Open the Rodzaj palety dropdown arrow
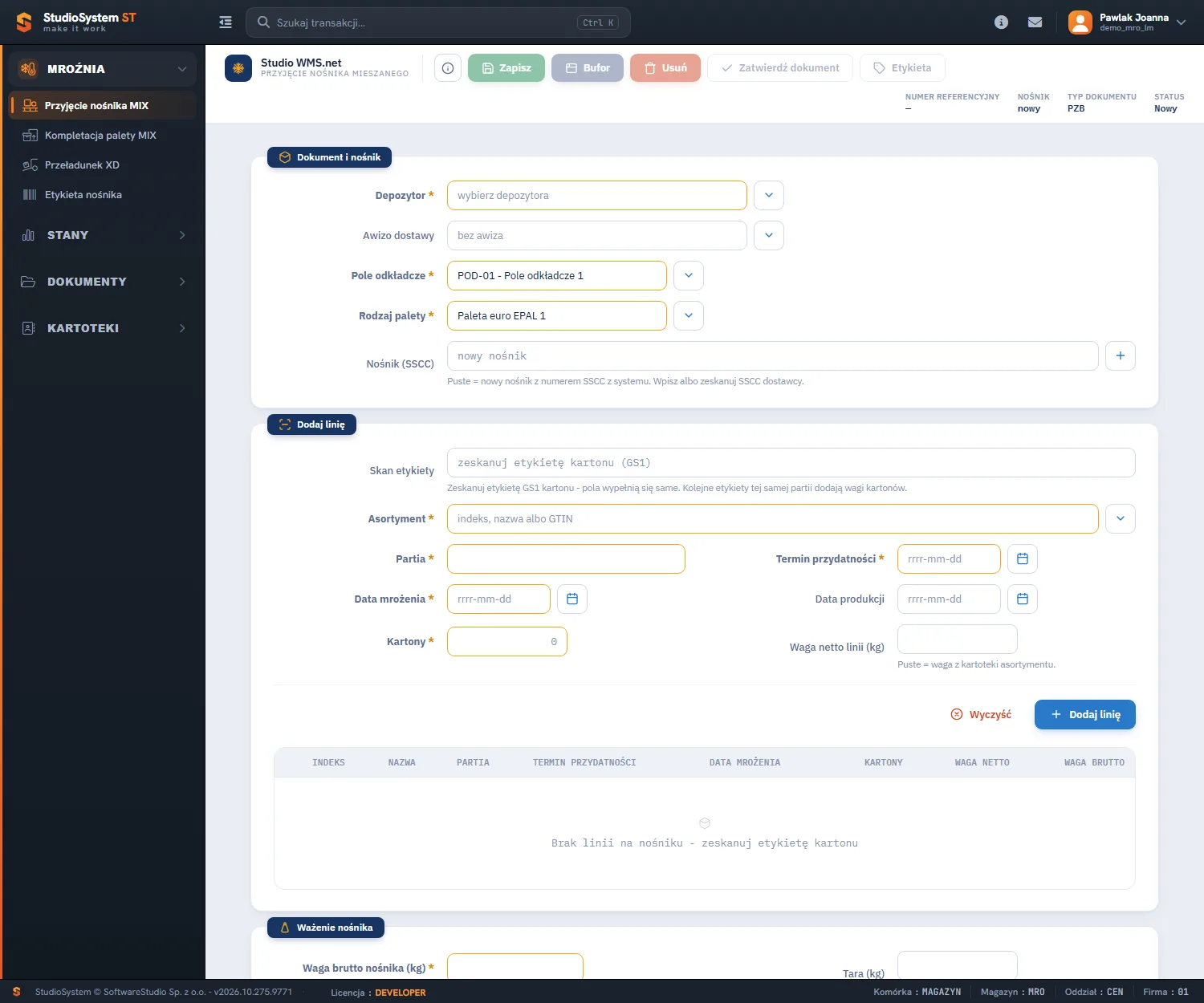Viewport: 1204px width, 1003px height. [689, 315]
